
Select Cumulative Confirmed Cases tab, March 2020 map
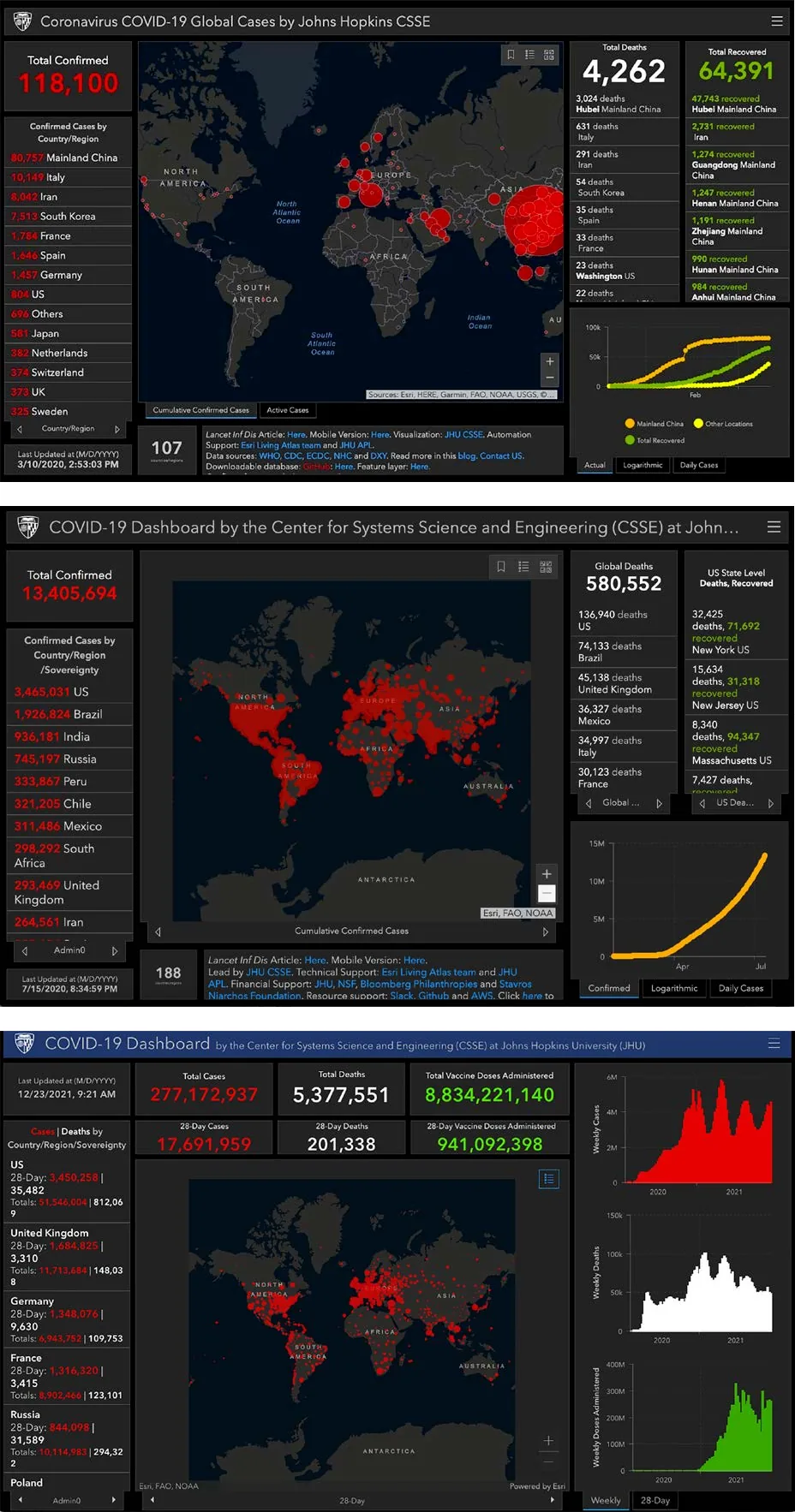(200, 410)
